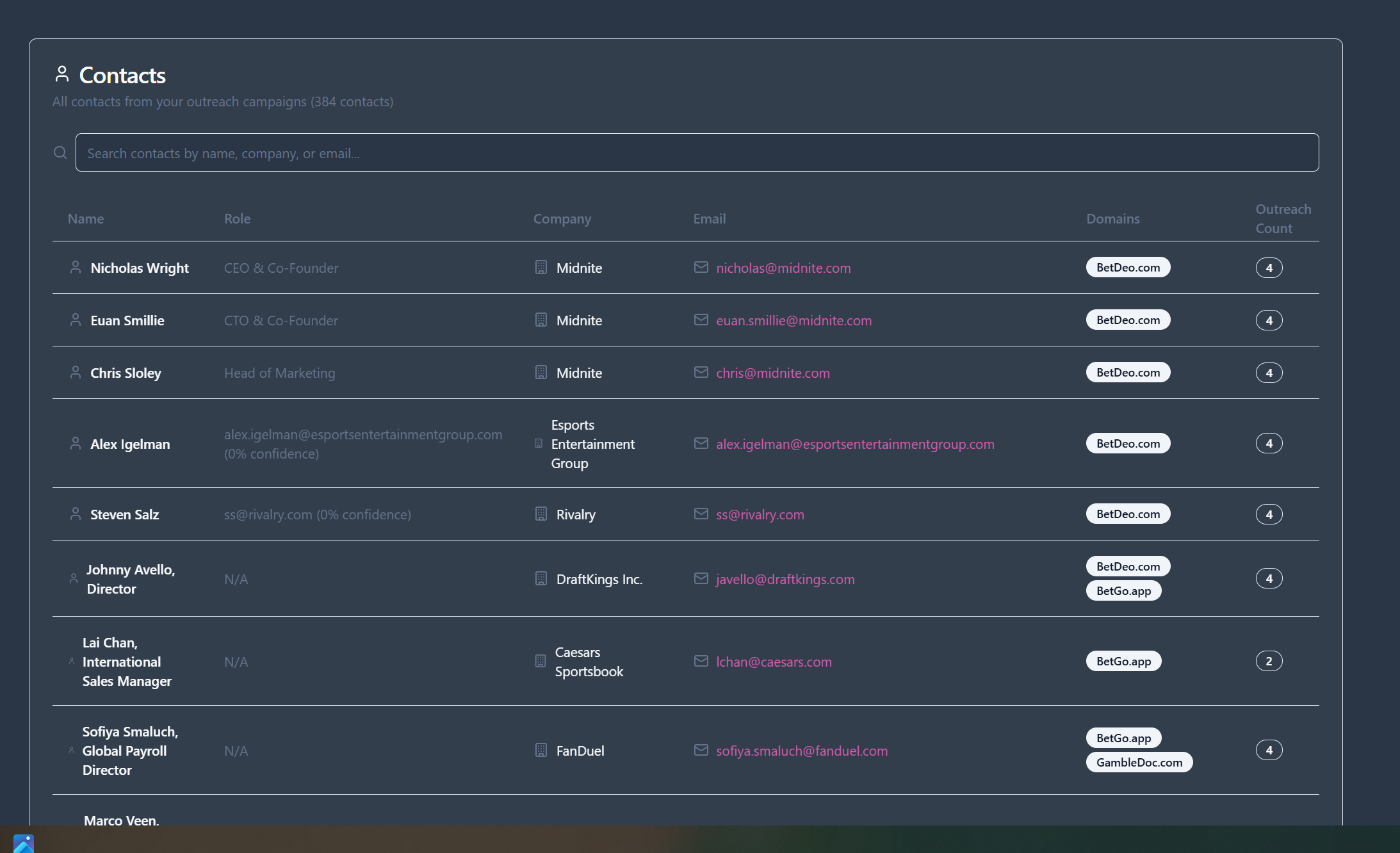
Task: Open the taskbar app icon at bottom-left
Action: (24, 843)
